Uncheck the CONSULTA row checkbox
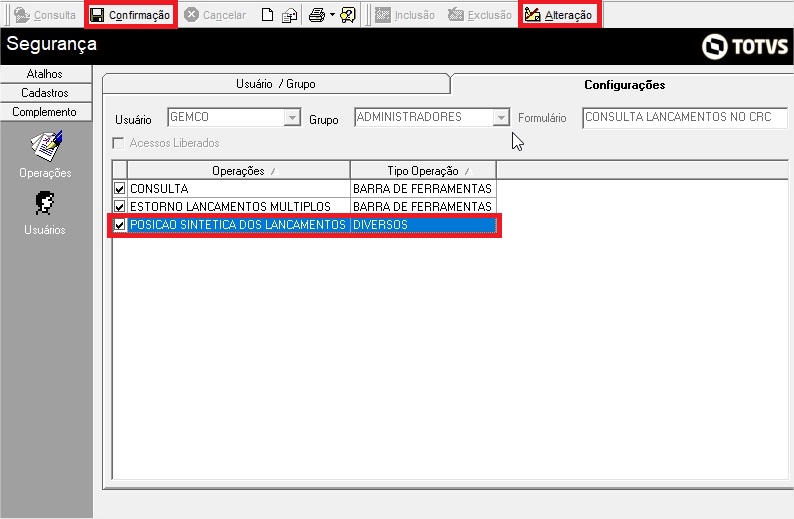 click(x=120, y=188)
